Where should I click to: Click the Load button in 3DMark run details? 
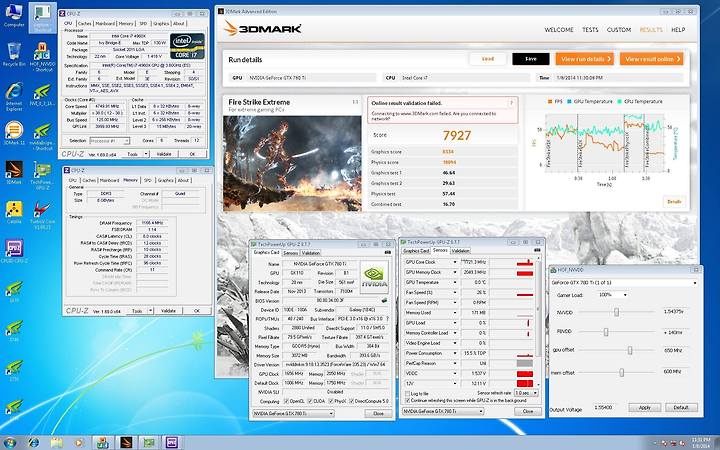coord(488,59)
